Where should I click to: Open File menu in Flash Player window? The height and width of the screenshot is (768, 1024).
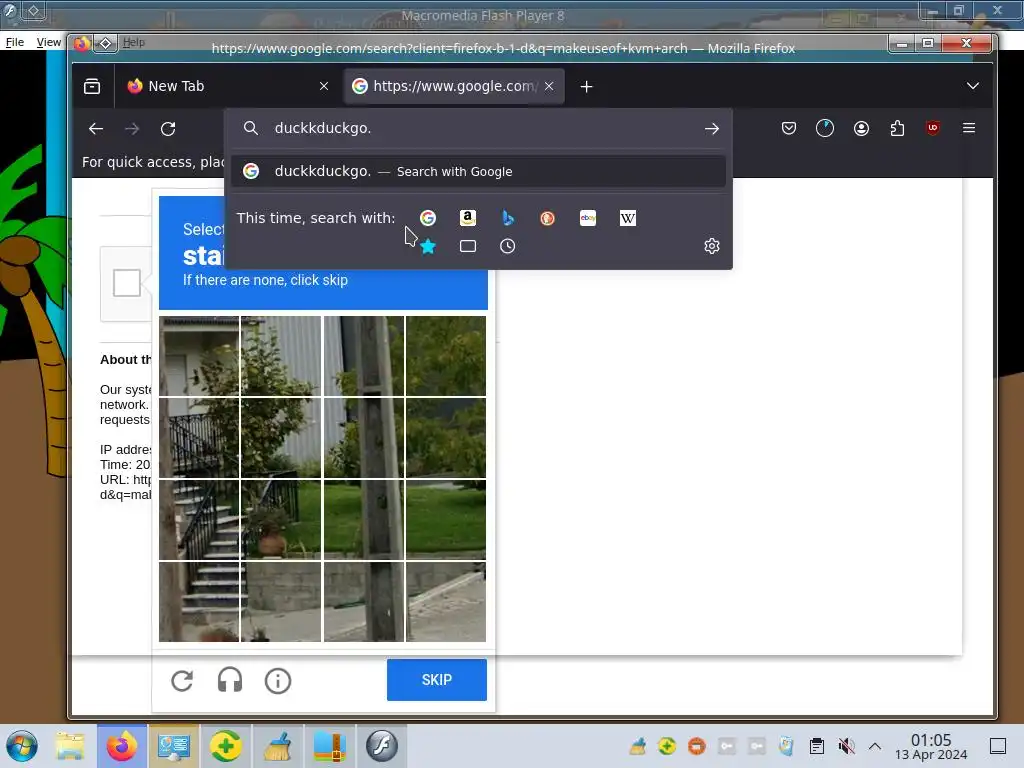pos(14,42)
